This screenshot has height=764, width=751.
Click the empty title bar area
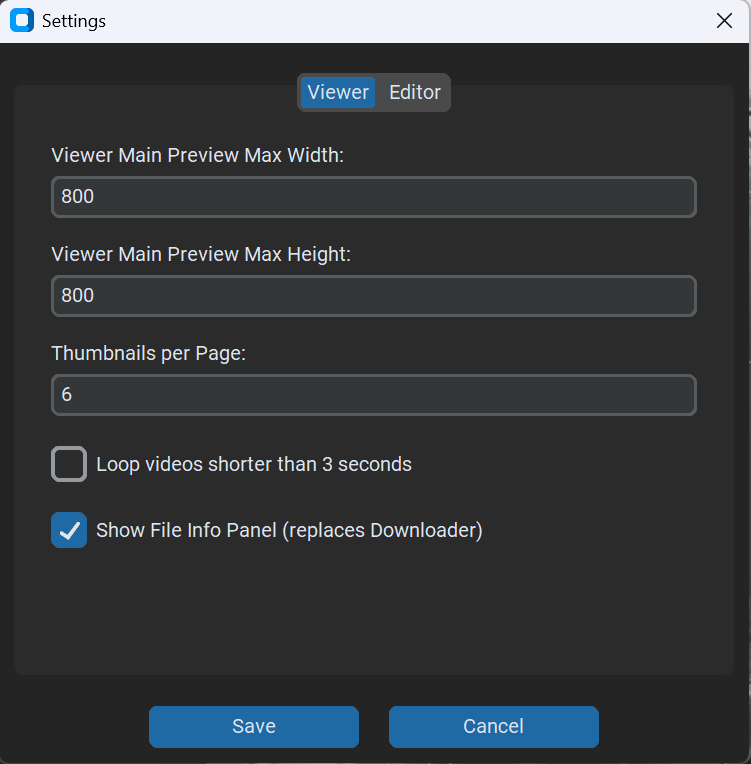tap(400, 21)
